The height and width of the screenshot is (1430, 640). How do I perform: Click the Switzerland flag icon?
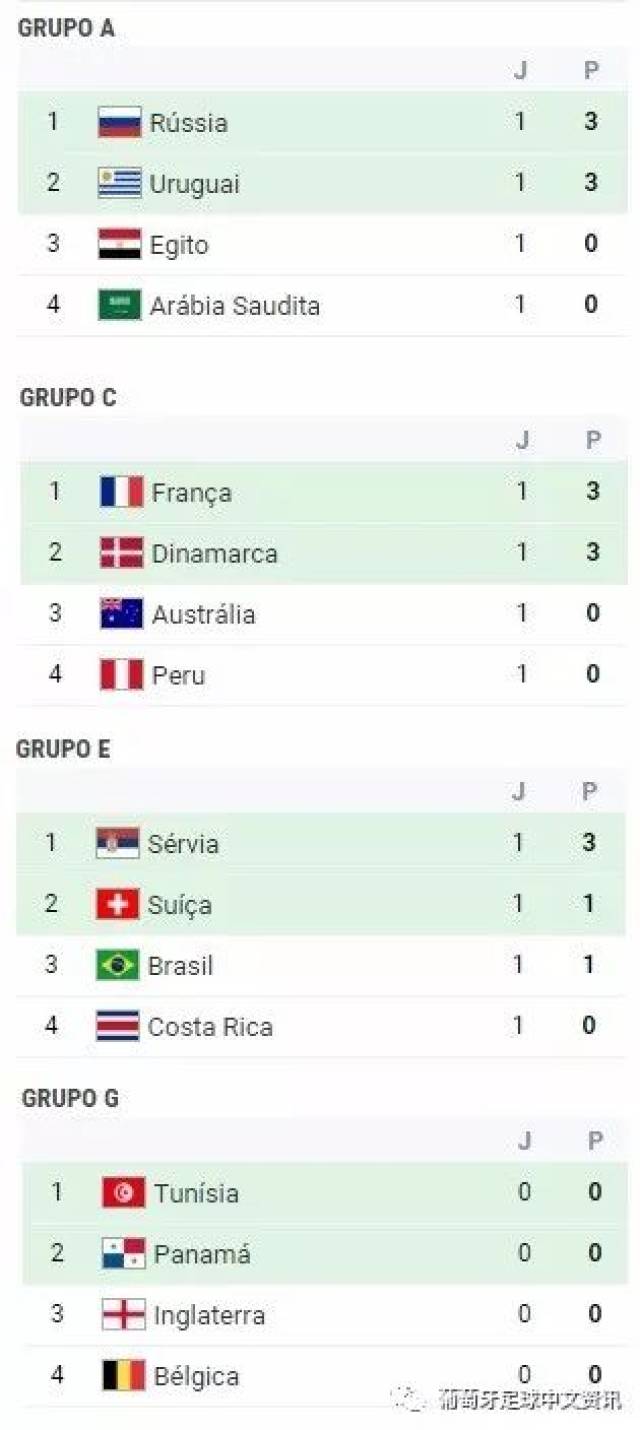coord(117,904)
